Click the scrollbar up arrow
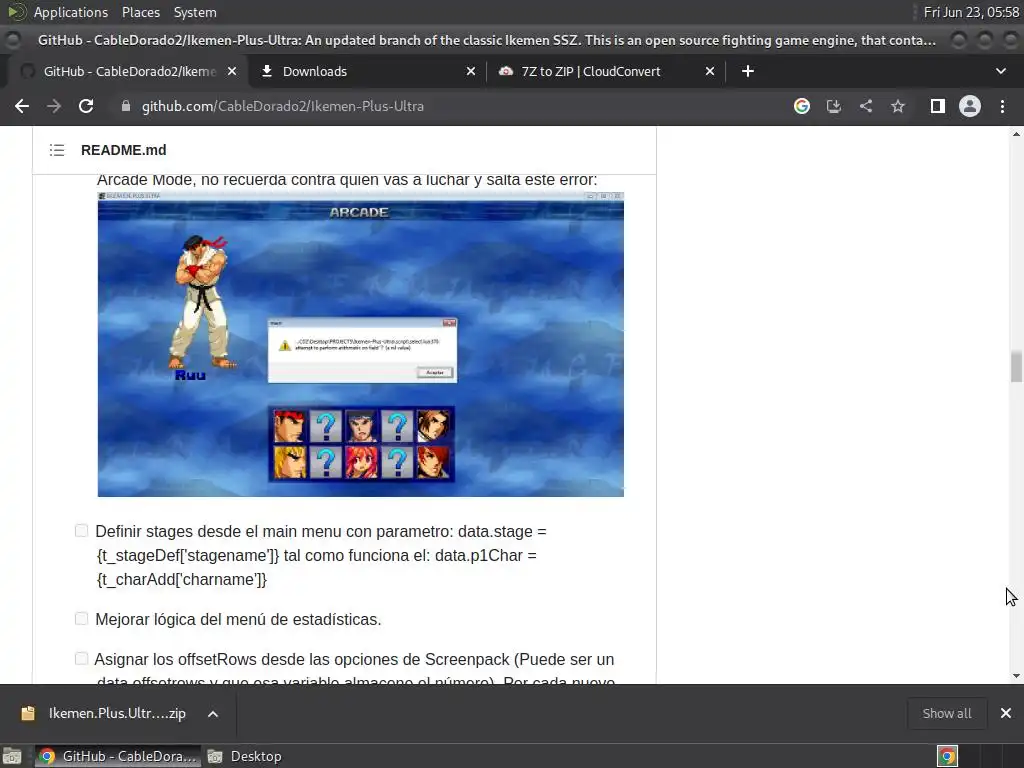The width and height of the screenshot is (1024, 768). click(x=1016, y=134)
